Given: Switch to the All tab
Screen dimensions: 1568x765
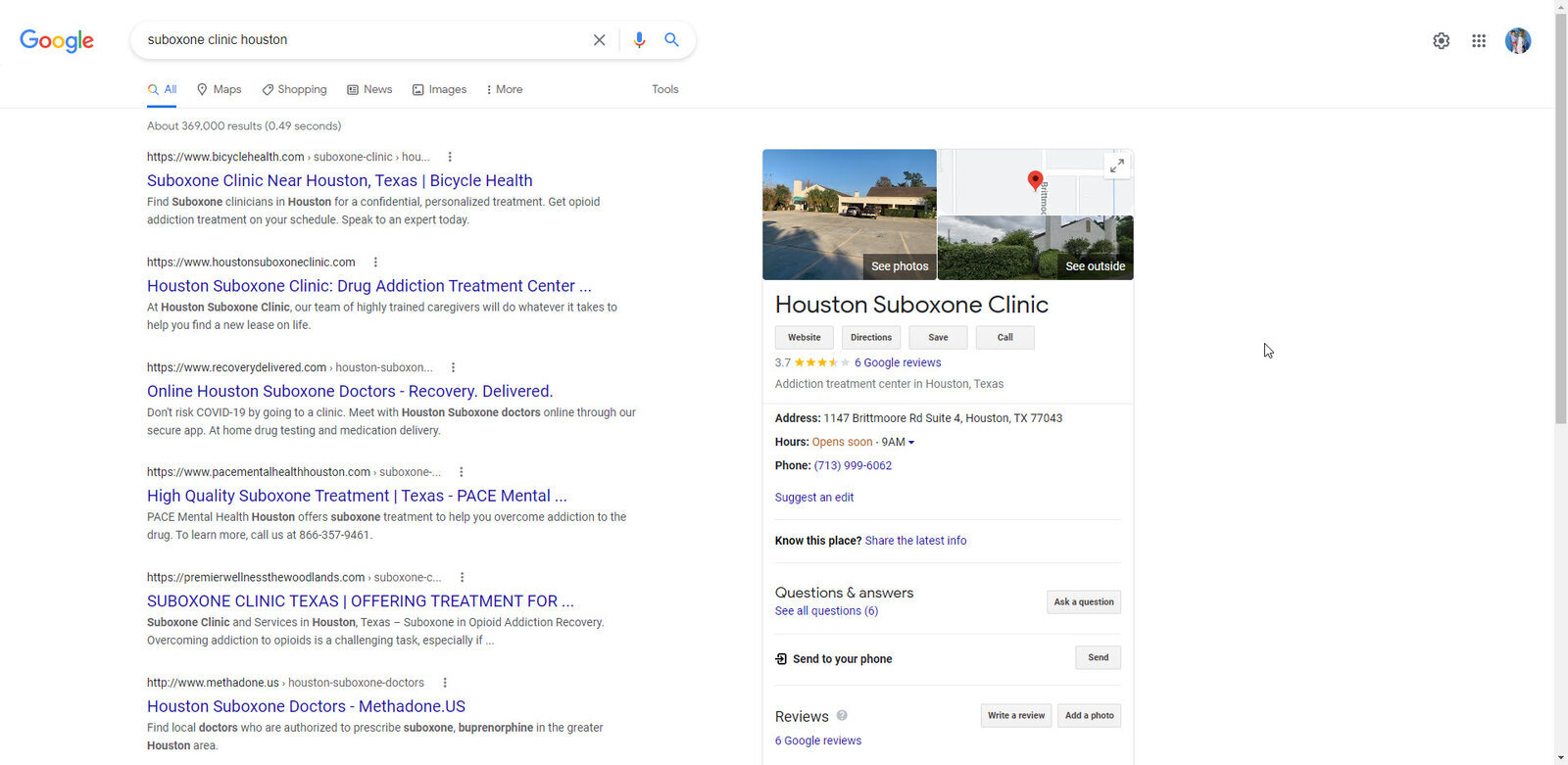Looking at the screenshot, I should pos(163,89).
